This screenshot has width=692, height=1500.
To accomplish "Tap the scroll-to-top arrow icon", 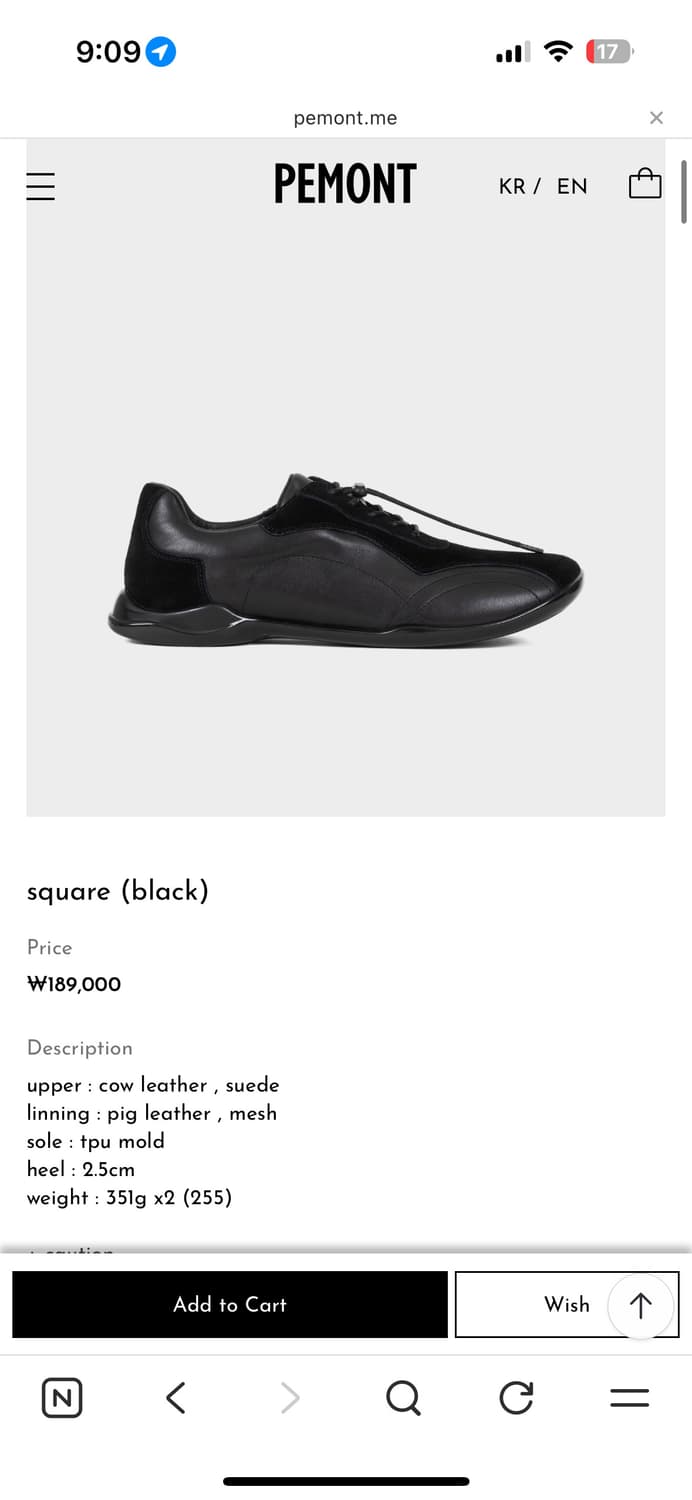I will point(641,1305).
